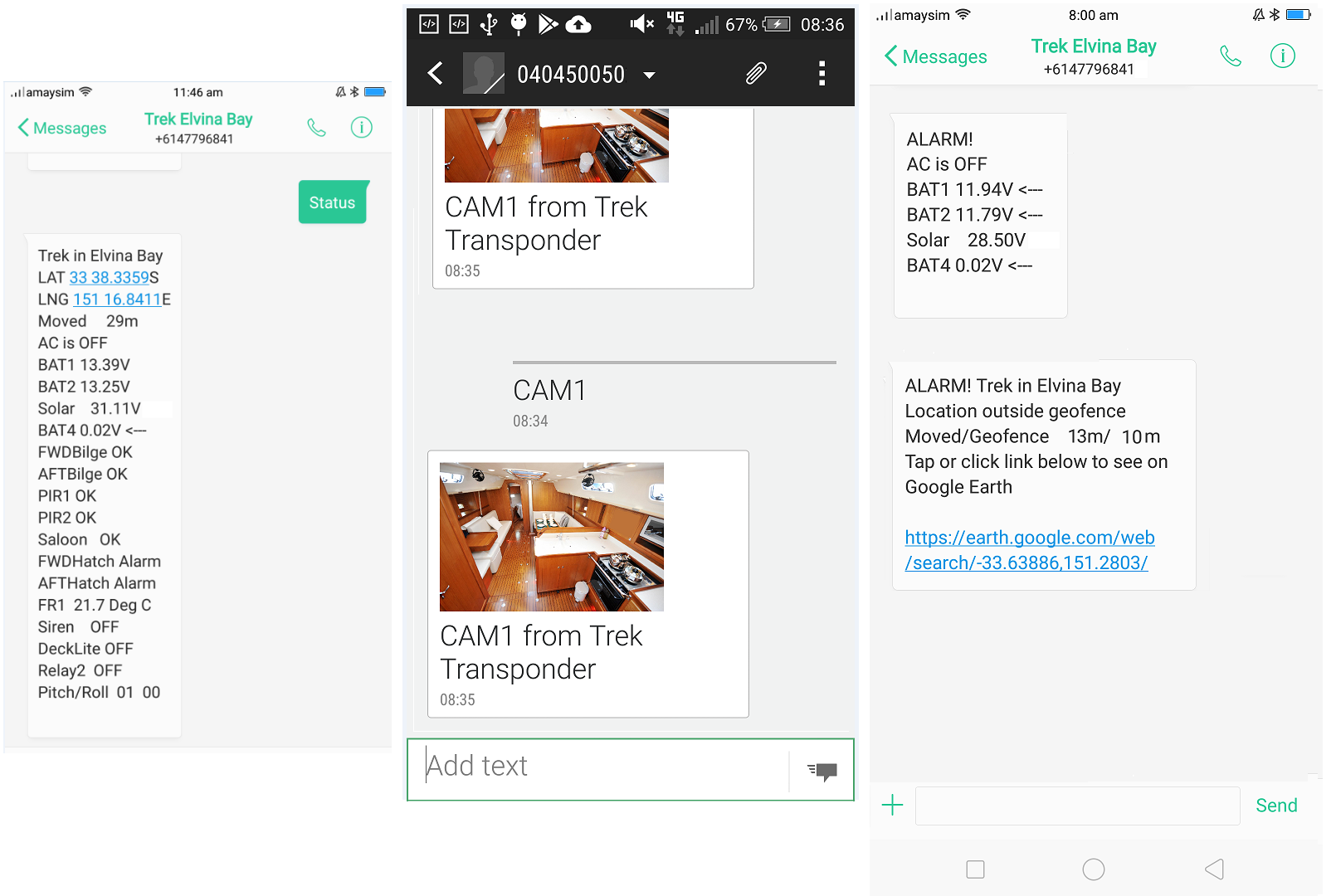Viewport: 1336px width, 896px height.
Task: Tap 'FWDHatch Alarm' line in status message
Action: pos(100,562)
